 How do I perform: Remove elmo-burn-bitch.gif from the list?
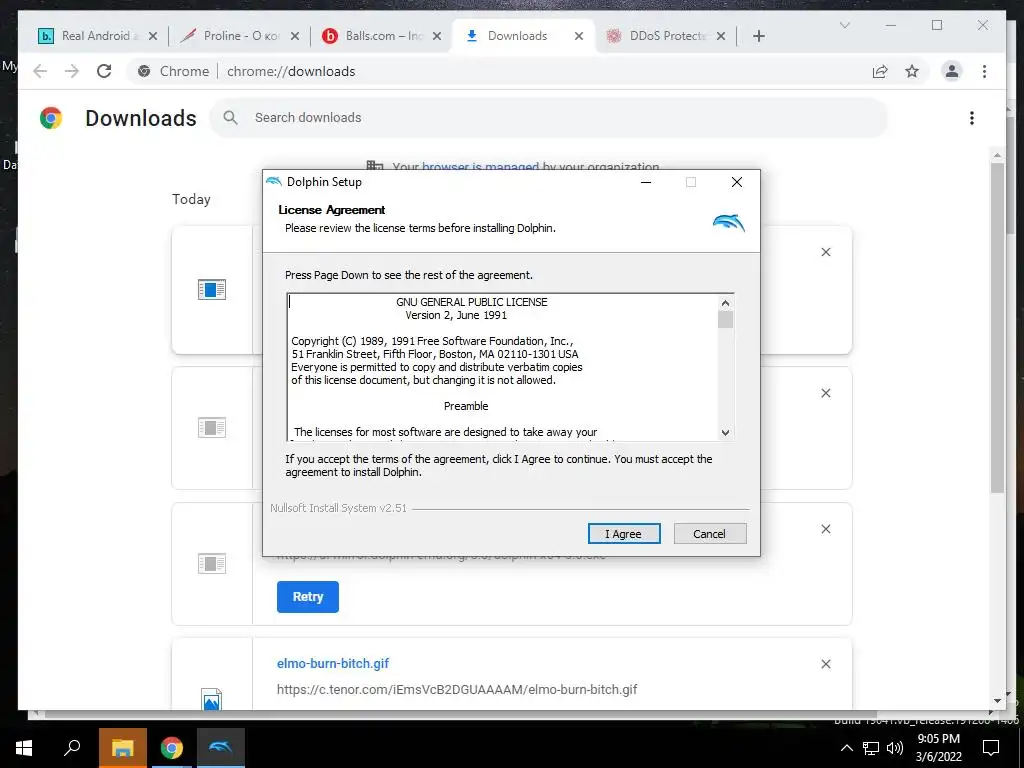pos(825,664)
